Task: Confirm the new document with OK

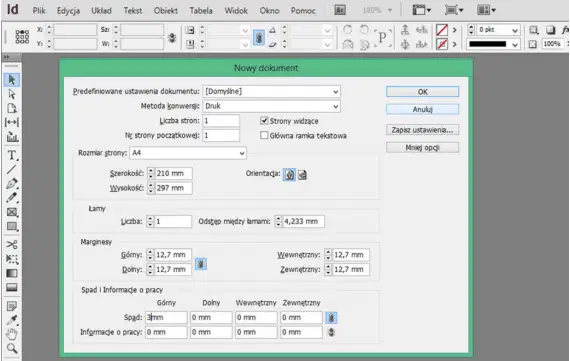Action: coord(422,92)
